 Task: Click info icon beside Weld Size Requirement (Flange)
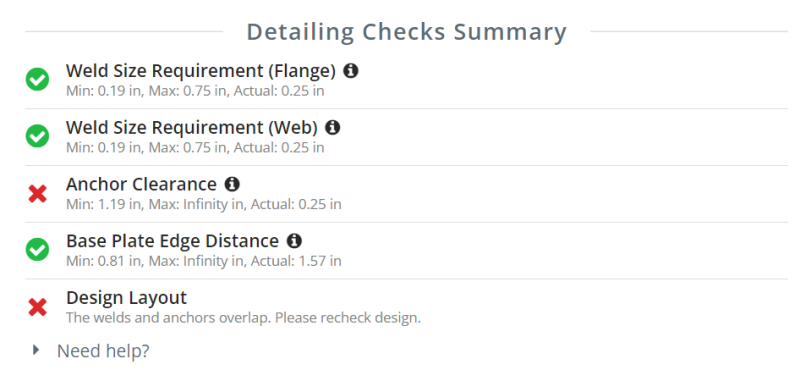pos(351,71)
